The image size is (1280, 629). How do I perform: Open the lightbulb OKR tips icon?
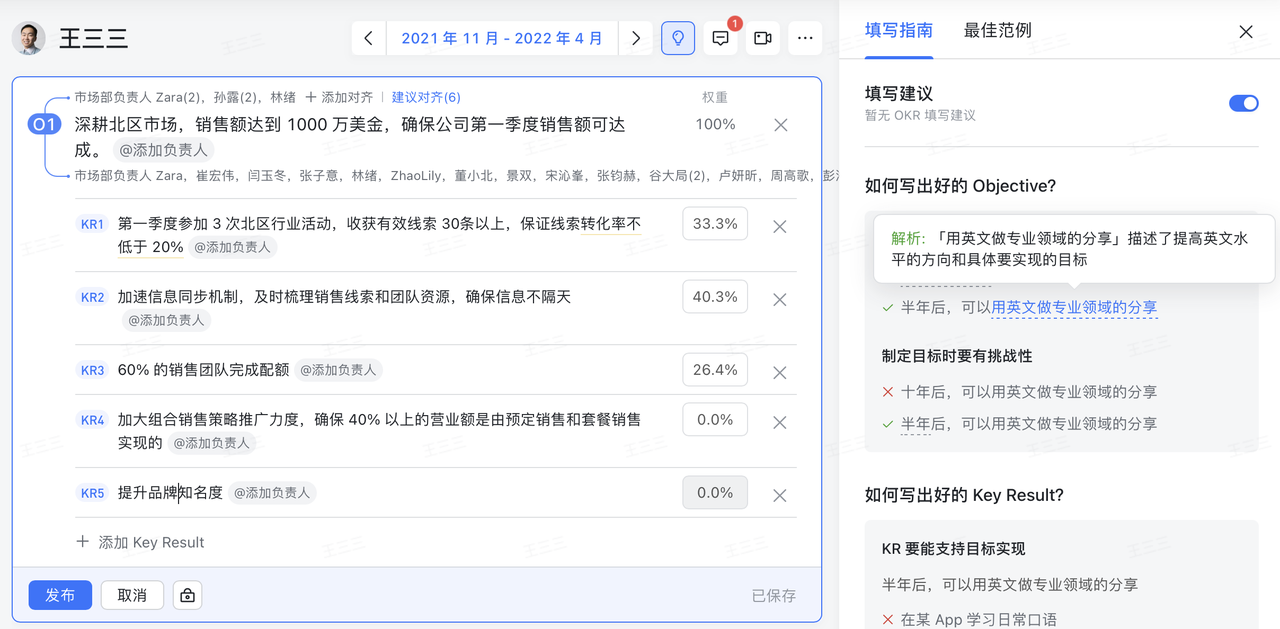pyautogui.click(x=678, y=37)
